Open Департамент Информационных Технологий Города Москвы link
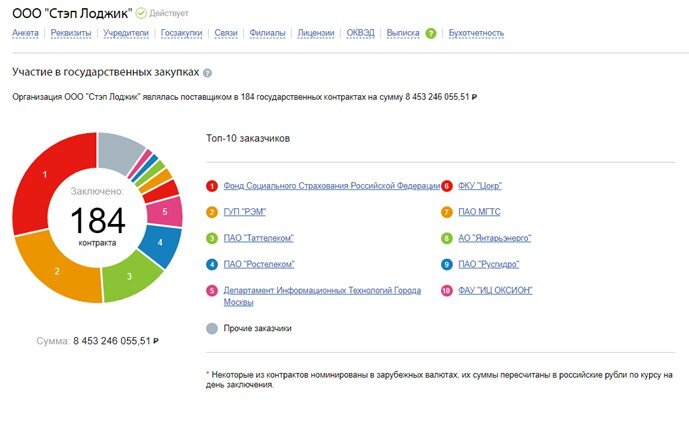689x421 pixels. click(x=322, y=296)
